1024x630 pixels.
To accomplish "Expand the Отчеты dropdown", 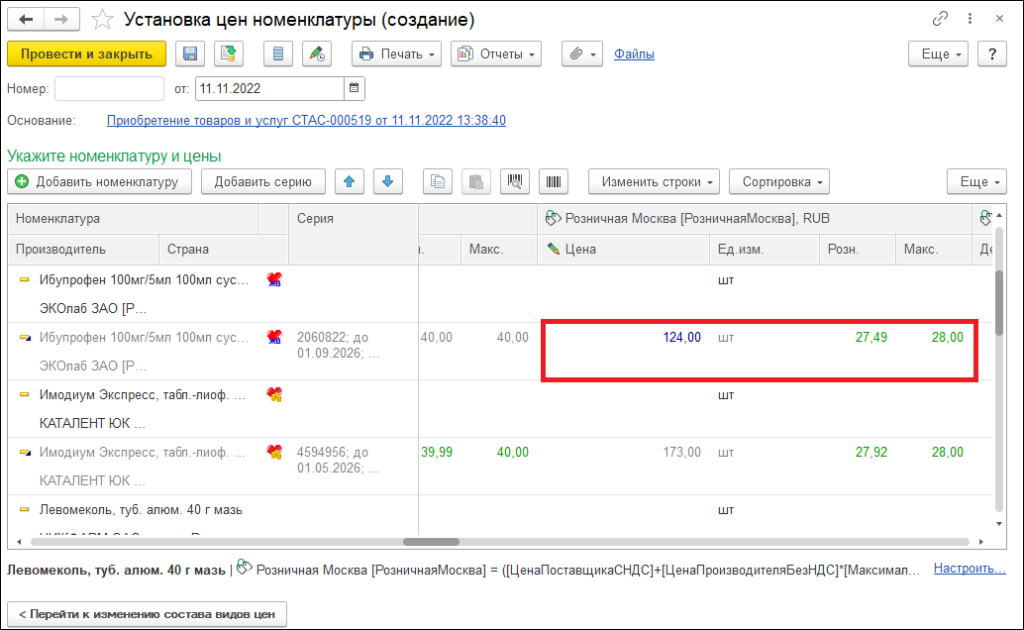I will click(x=496, y=54).
